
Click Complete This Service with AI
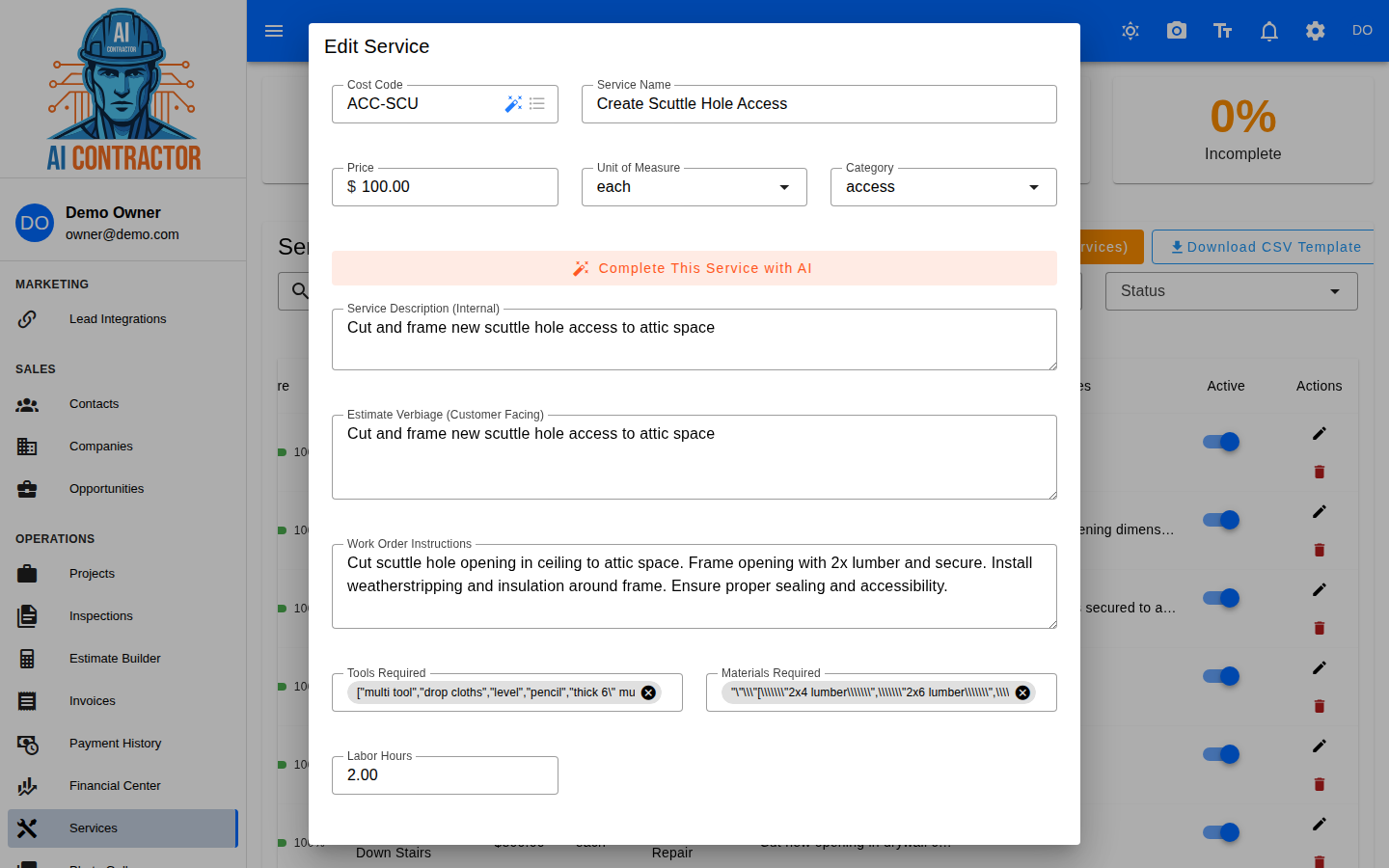tap(694, 268)
